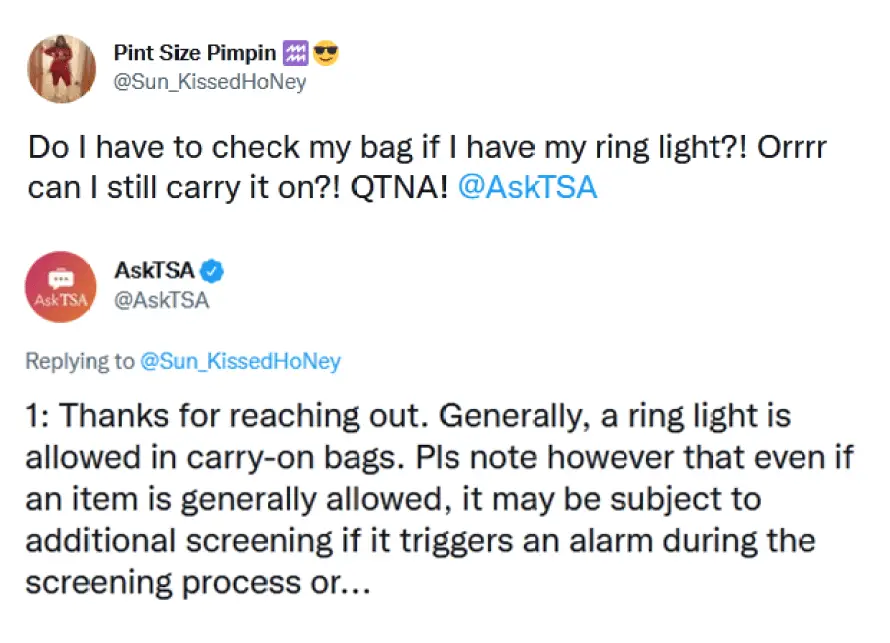Open @Sun_KissedHoNey handle under Pint Size Pimpin

209,82
